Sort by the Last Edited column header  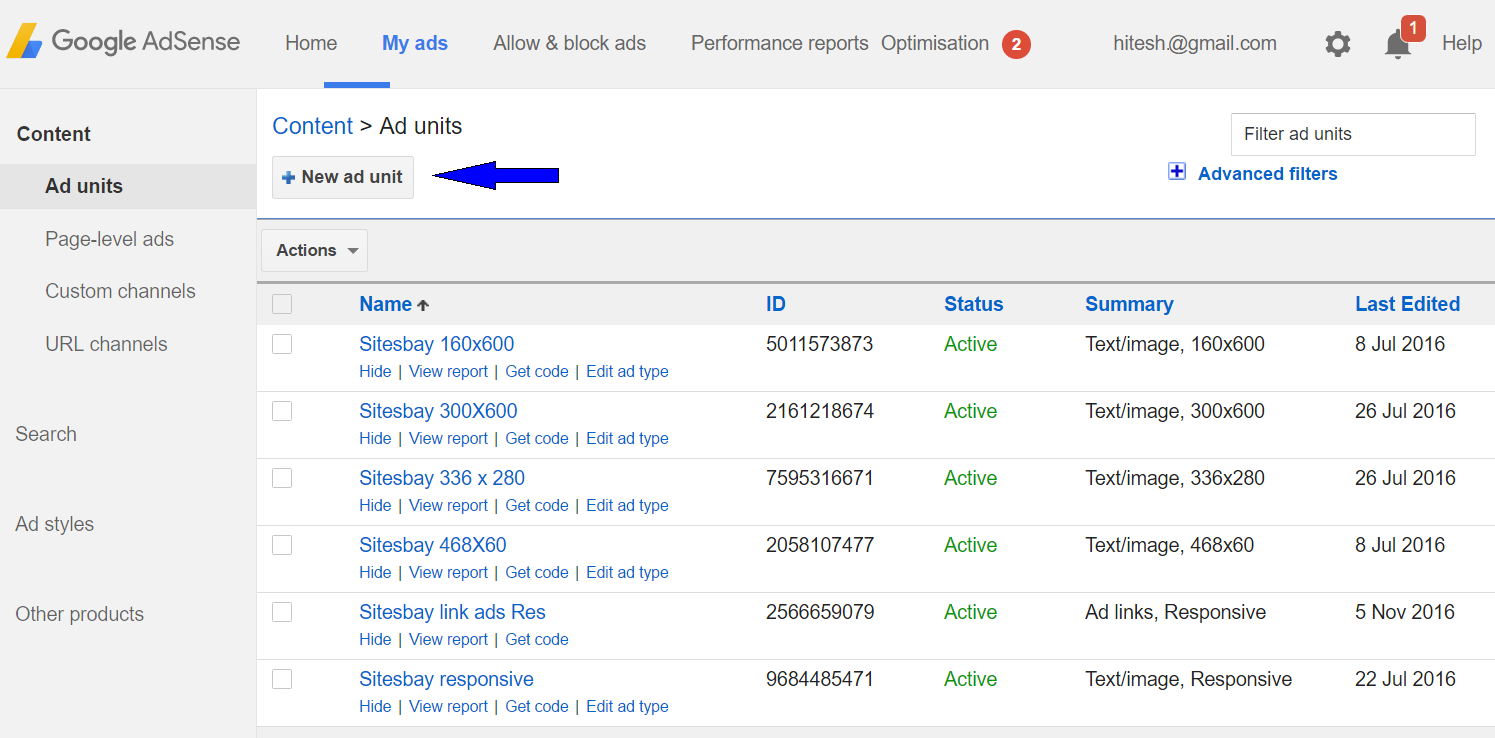pyautogui.click(x=1407, y=304)
